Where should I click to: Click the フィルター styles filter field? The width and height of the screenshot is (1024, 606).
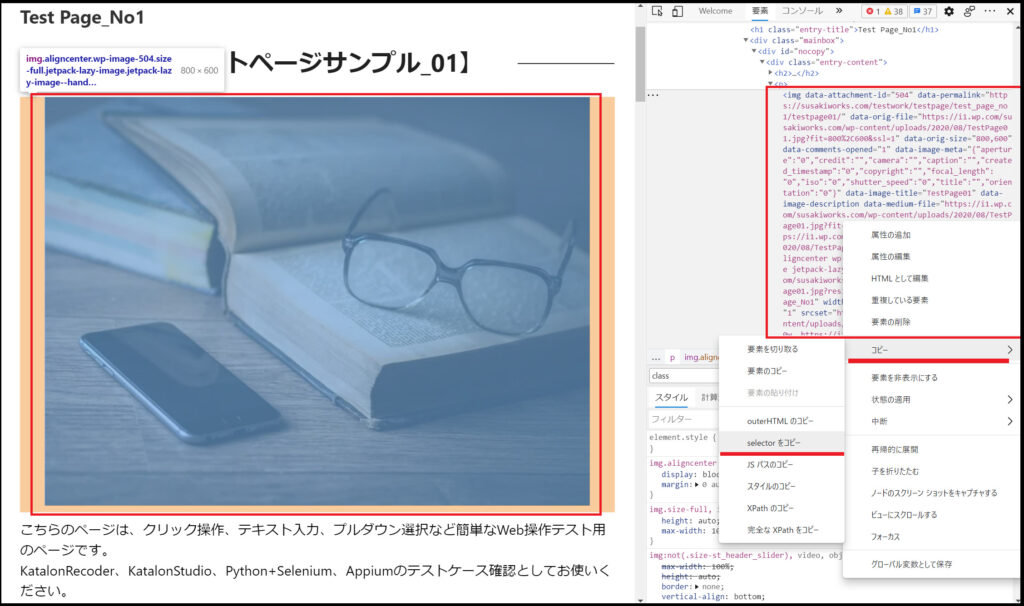(684, 419)
